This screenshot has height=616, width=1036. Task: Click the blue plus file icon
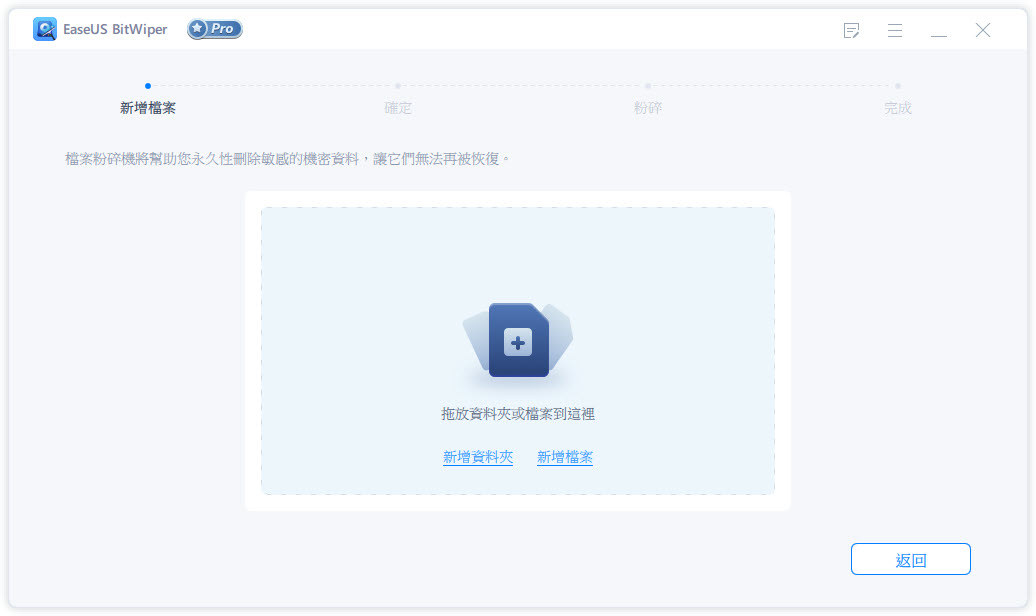(x=518, y=341)
